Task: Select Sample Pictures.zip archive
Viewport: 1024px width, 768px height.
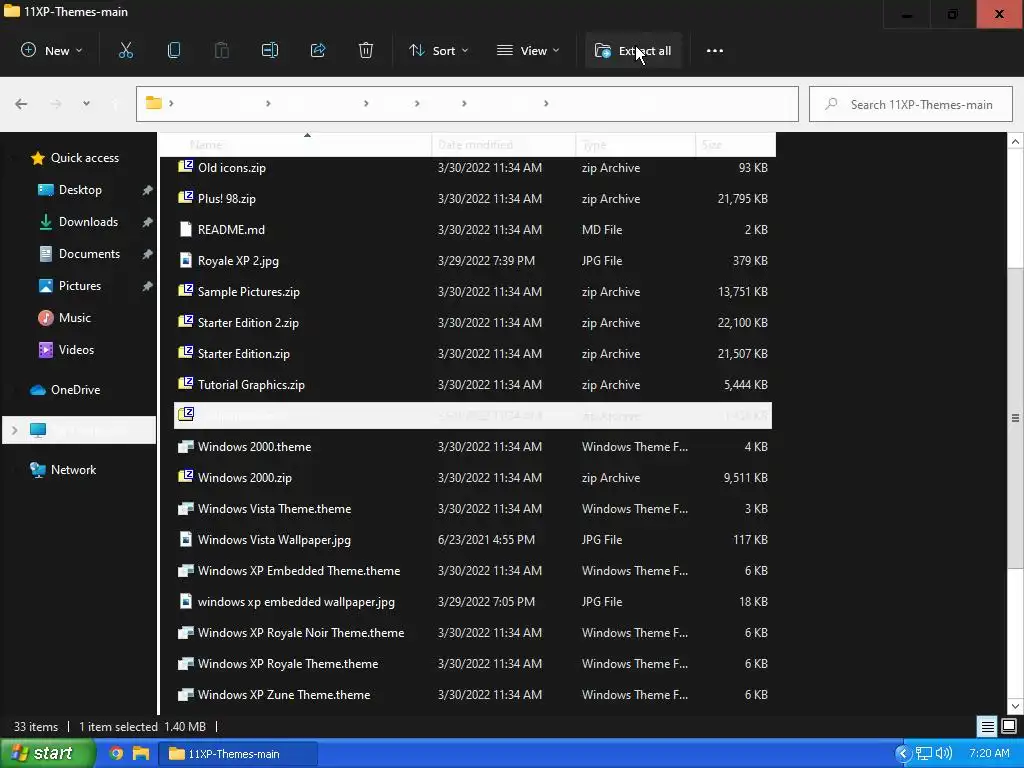Action: pyautogui.click(x=473, y=292)
